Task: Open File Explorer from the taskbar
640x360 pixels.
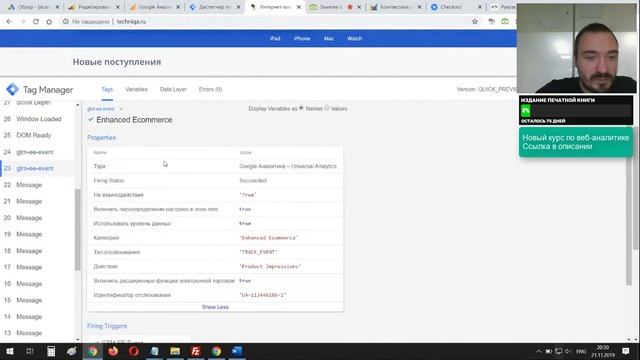Action: (175, 351)
